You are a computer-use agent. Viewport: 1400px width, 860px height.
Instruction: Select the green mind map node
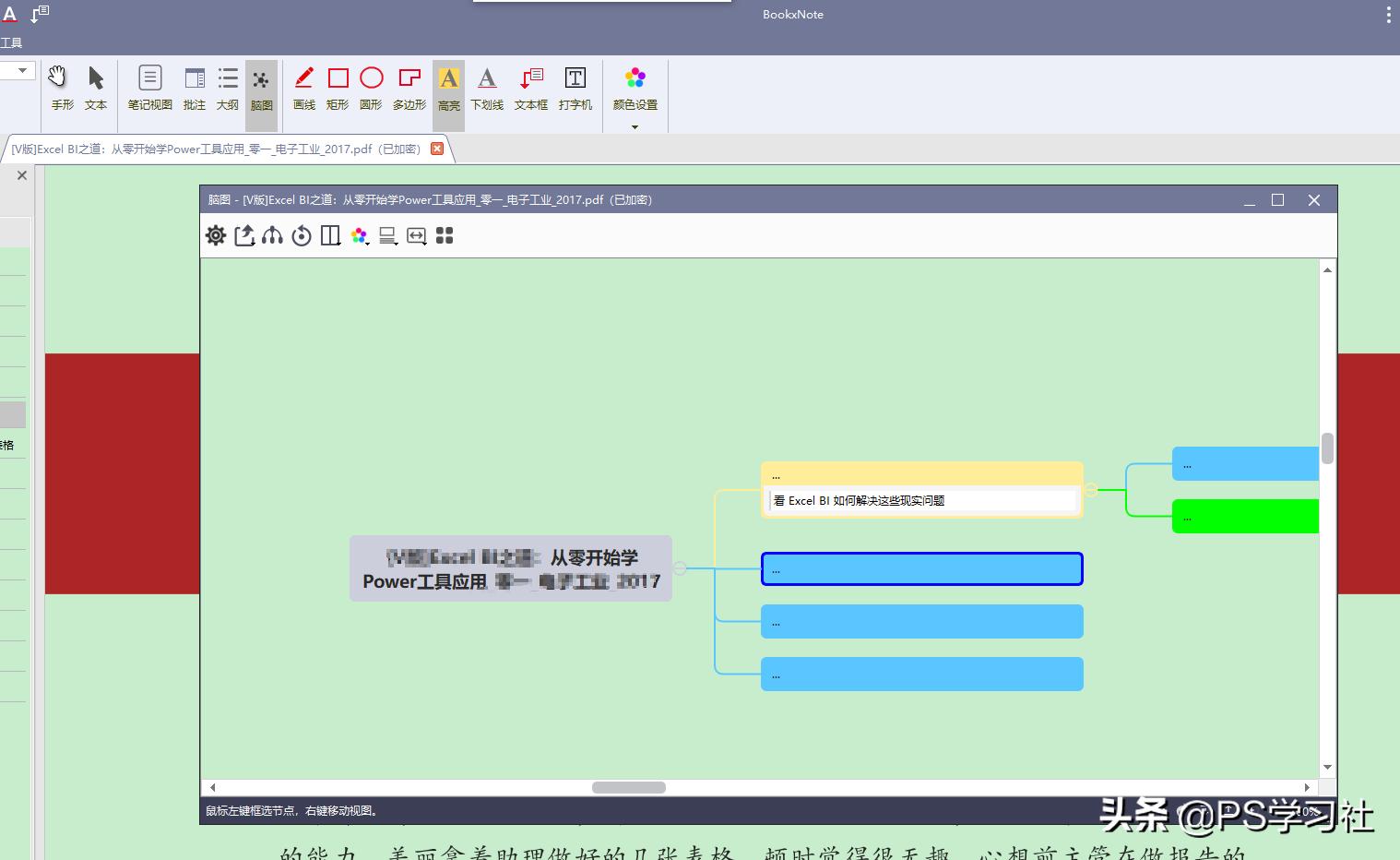pyautogui.click(x=1245, y=517)
